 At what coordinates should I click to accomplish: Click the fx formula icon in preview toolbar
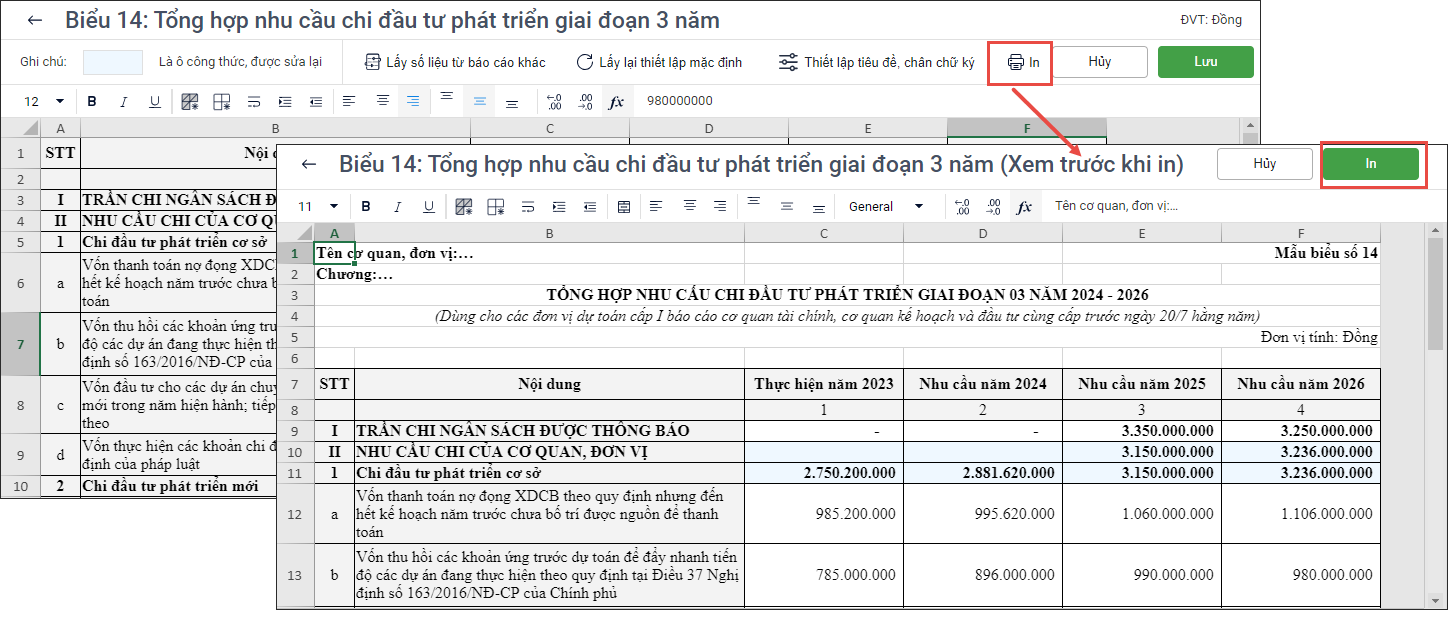point(1024,207)
